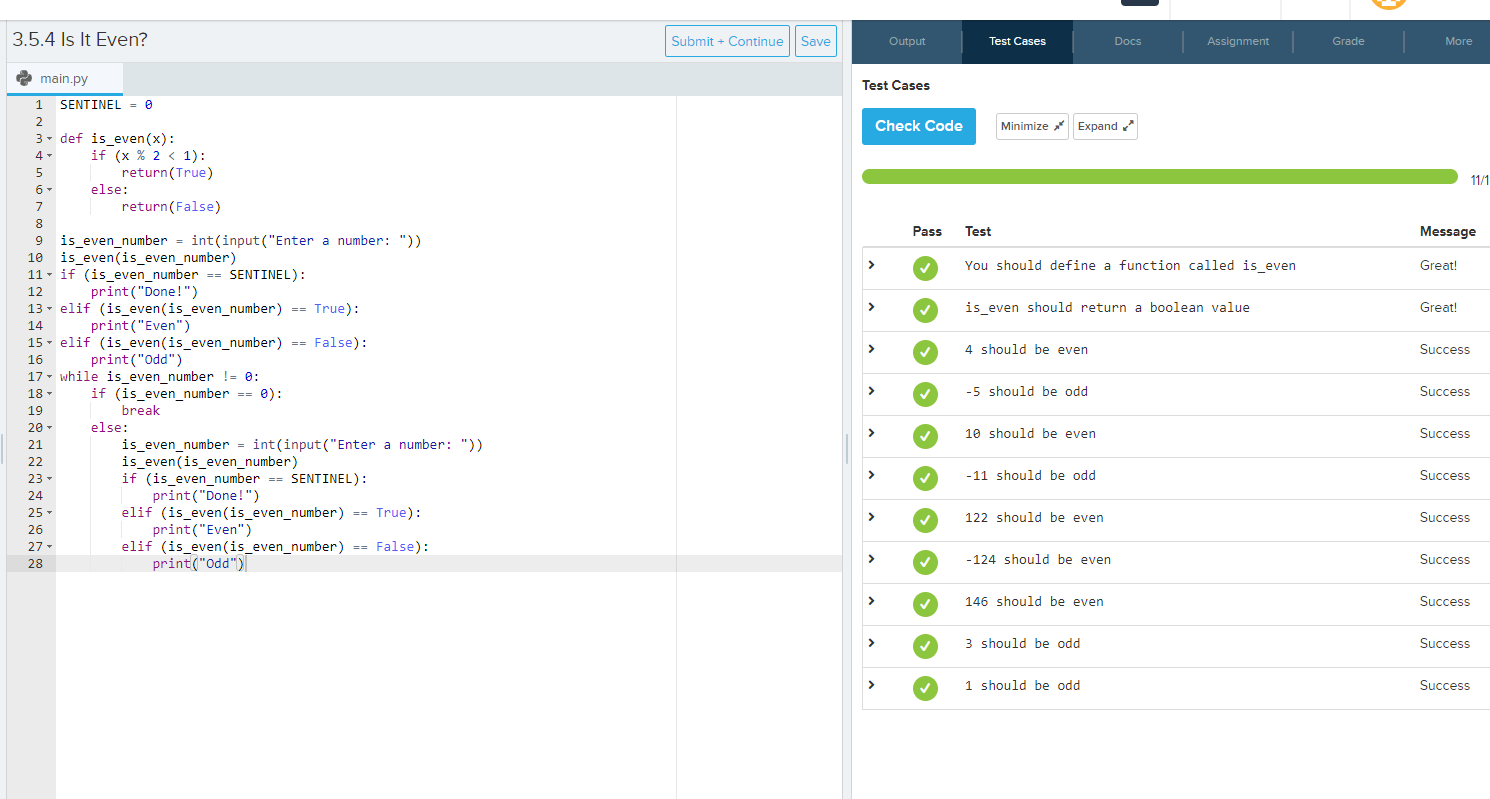Viewport: 1490px width, 799px height.
Task: Expand the '146 should be even' test row
Action: 871,601
